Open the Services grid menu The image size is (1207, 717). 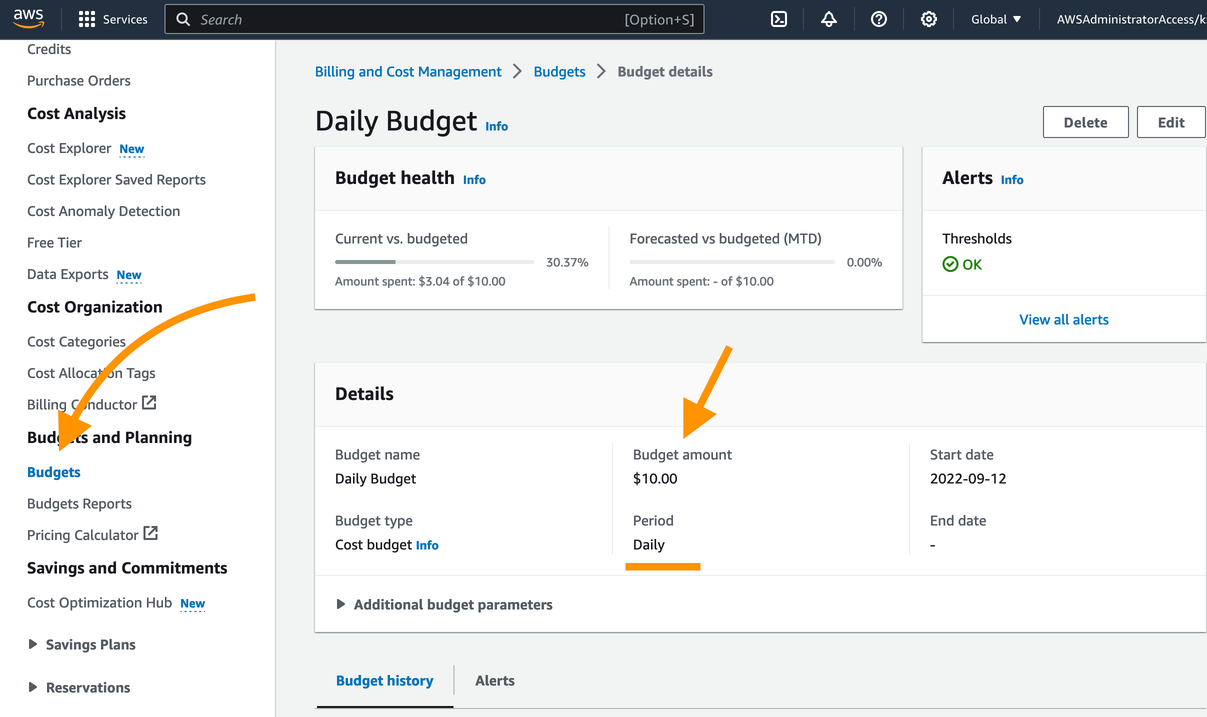[87, 19]
